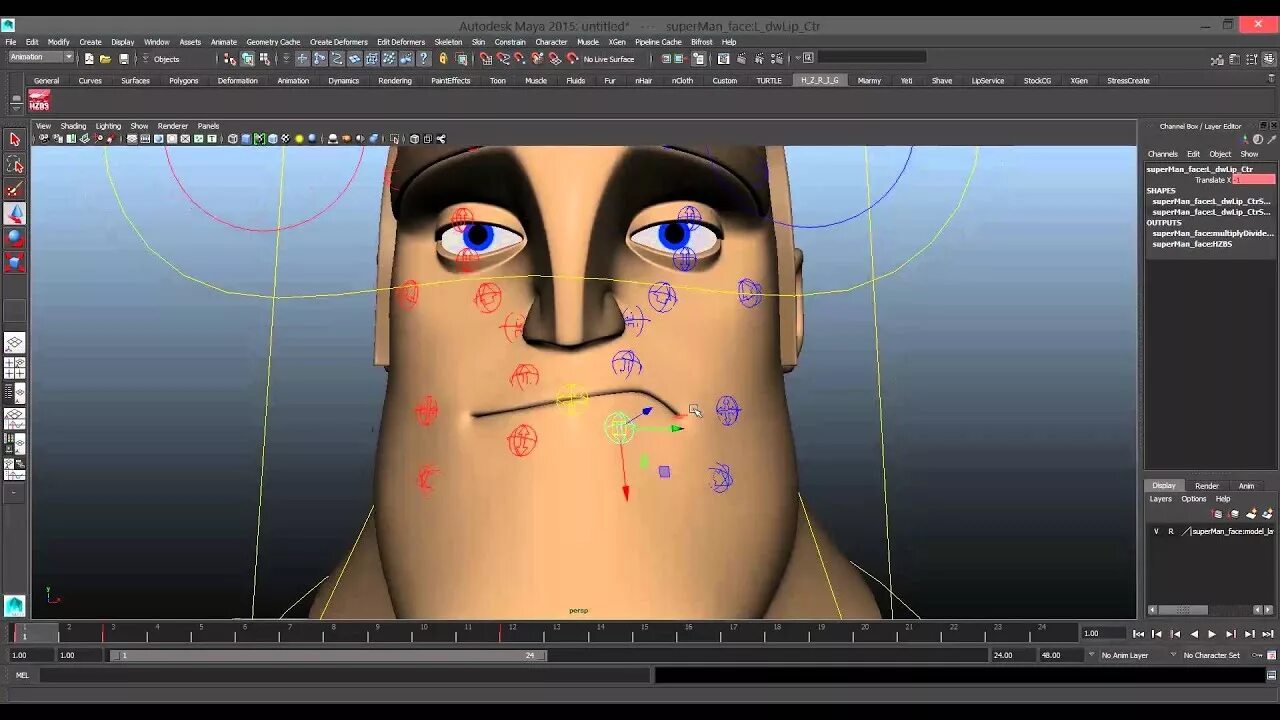This screenshot has width=1280, height=720.
Task: Click the Maya home icon at bottom left
Action: [x=14, y=605]
